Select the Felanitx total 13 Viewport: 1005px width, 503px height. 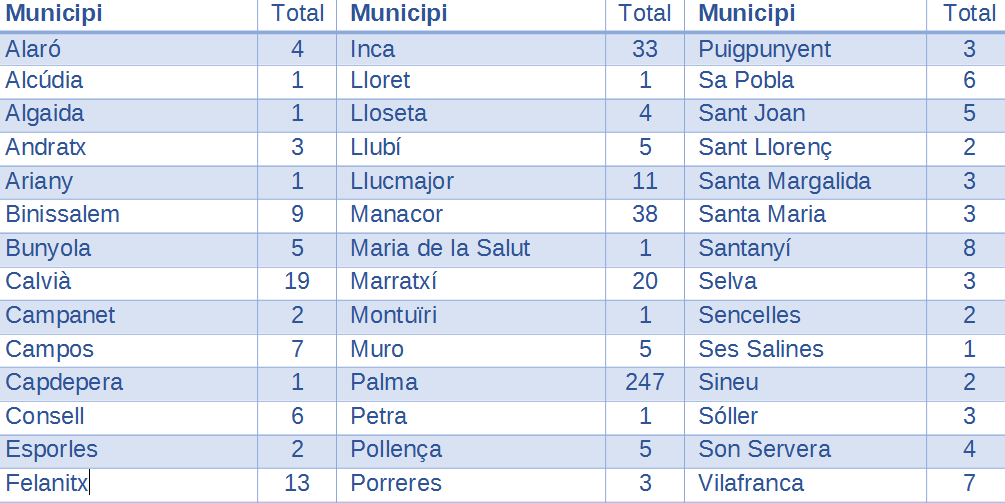[x=297, y=483]
